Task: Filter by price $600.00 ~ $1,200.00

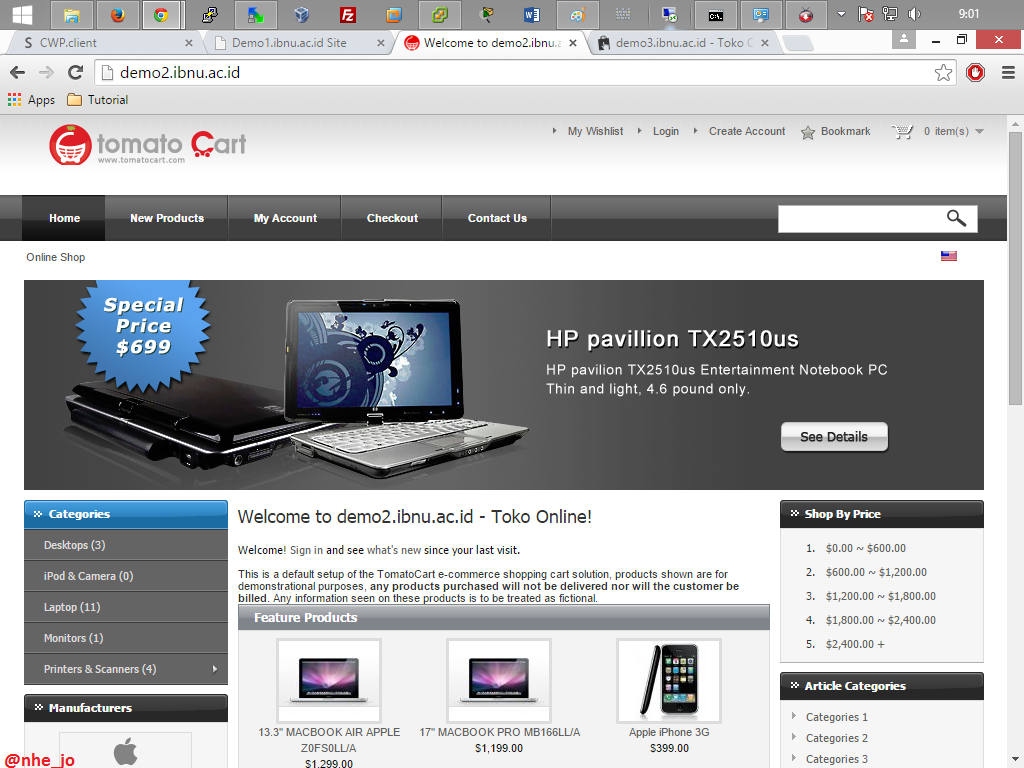Action: [876, 572]
